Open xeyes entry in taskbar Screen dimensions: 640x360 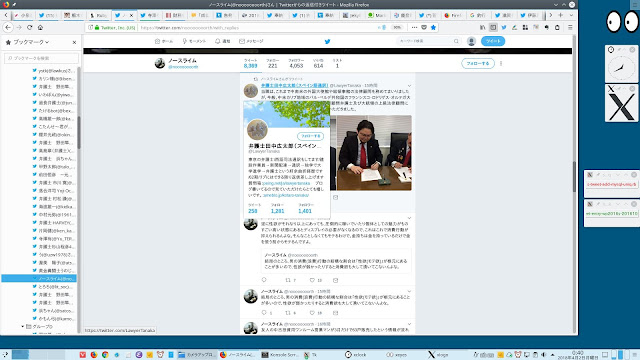[x=397, y=355]
